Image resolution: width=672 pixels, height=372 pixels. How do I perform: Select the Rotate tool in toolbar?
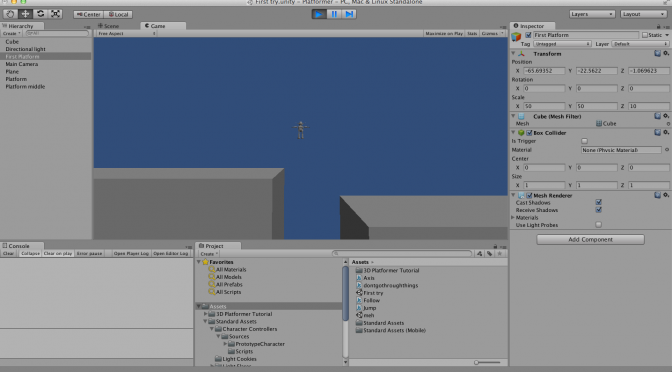pyautogui.click(x=41, y=14)
